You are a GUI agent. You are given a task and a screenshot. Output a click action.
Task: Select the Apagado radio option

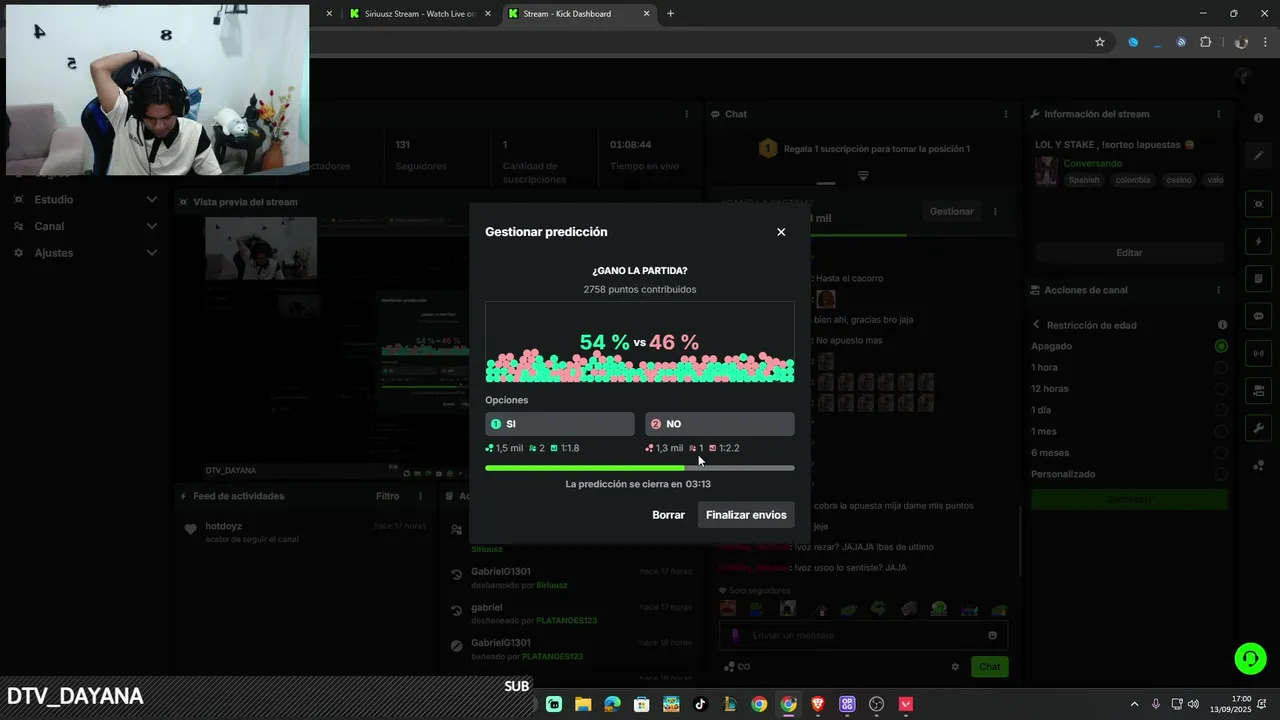tap(1221, 346)
